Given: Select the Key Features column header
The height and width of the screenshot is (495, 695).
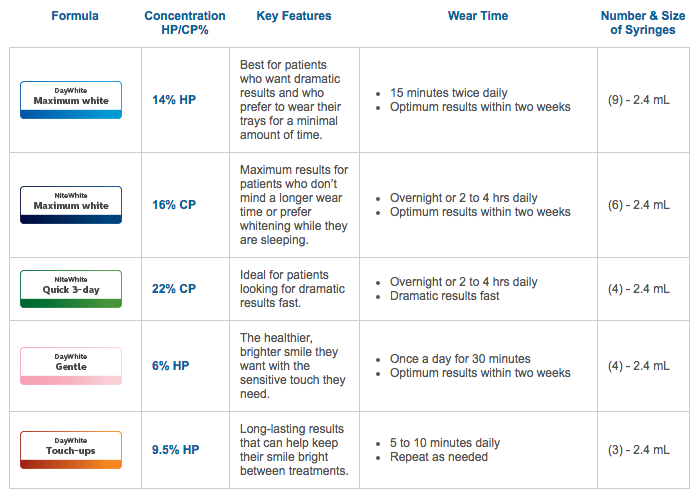Looking at the screenshot, I should point(294,16).
